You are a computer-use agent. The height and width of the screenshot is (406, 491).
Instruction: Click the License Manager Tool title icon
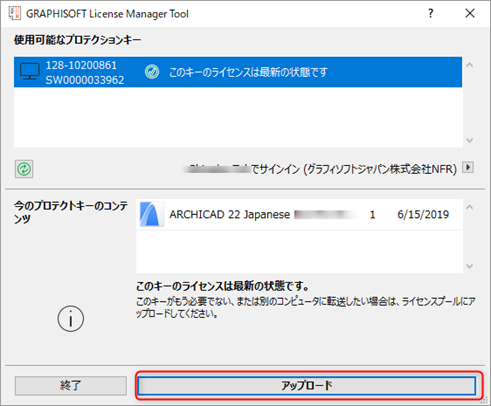click(x=14, y=13)
